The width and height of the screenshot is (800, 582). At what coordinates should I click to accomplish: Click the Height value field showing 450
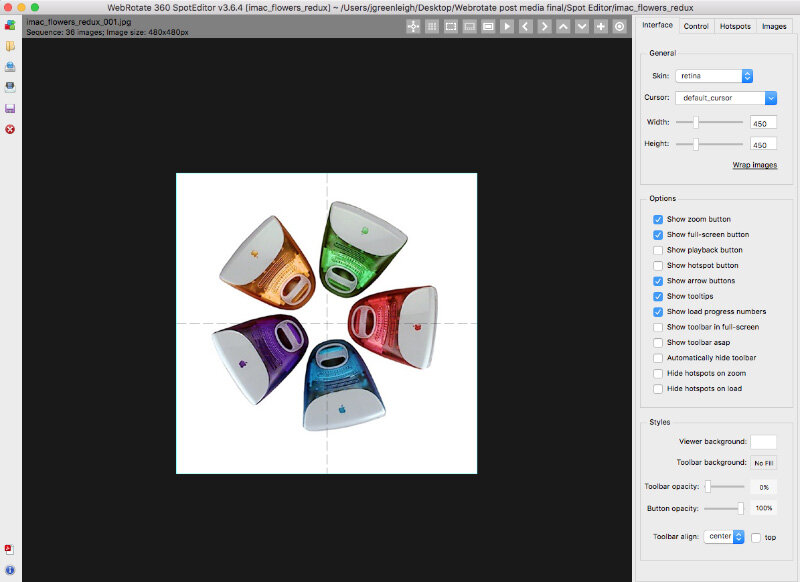763,144
